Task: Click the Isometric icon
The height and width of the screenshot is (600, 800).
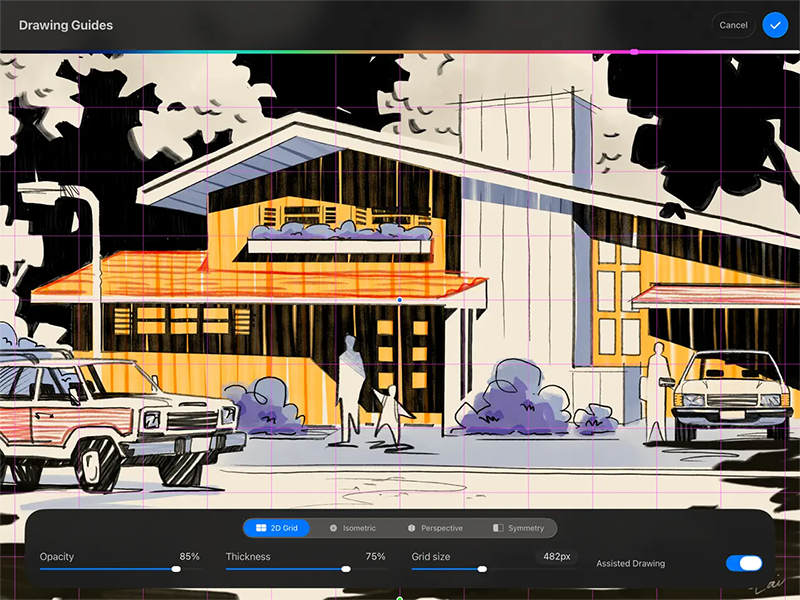Action: (x=333, y=528)
